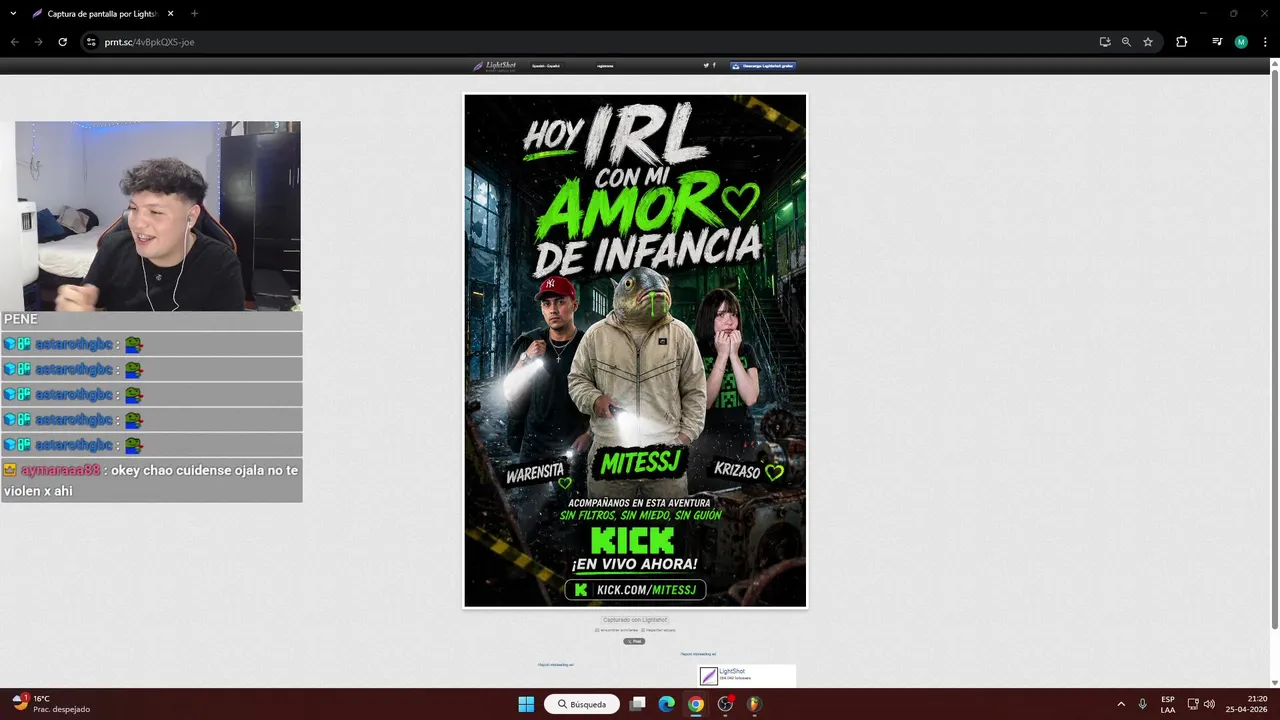Click the left Report misleading ad link

[x=555, y=664]
